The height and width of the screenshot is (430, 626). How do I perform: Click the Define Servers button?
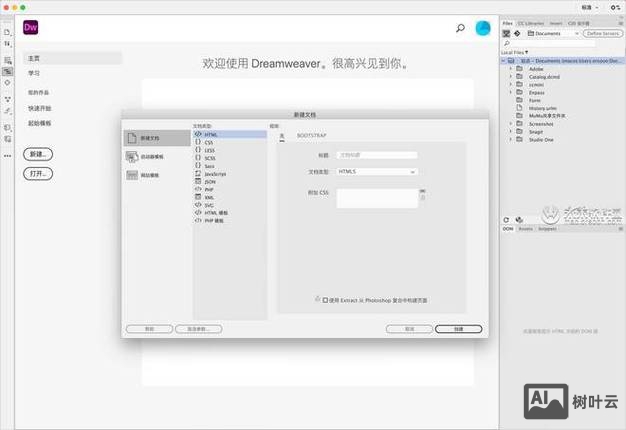point(603,34)
